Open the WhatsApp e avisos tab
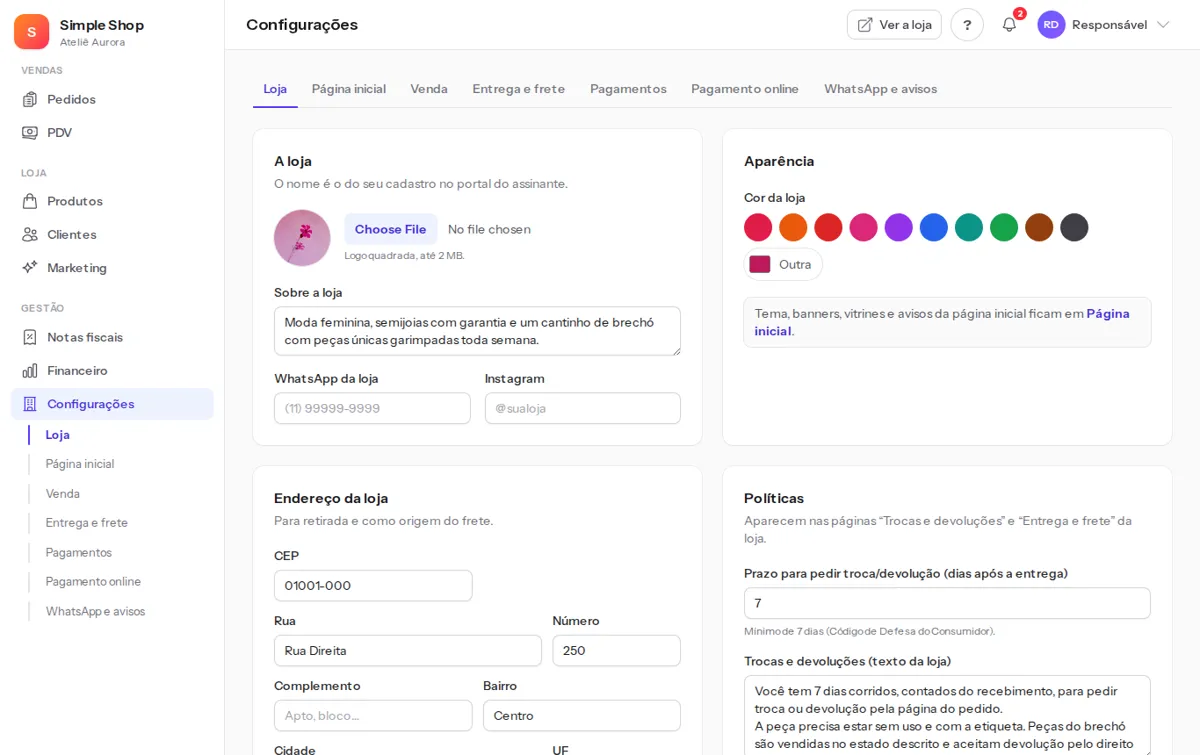1200x755 pixels. [x=881, y=89]
